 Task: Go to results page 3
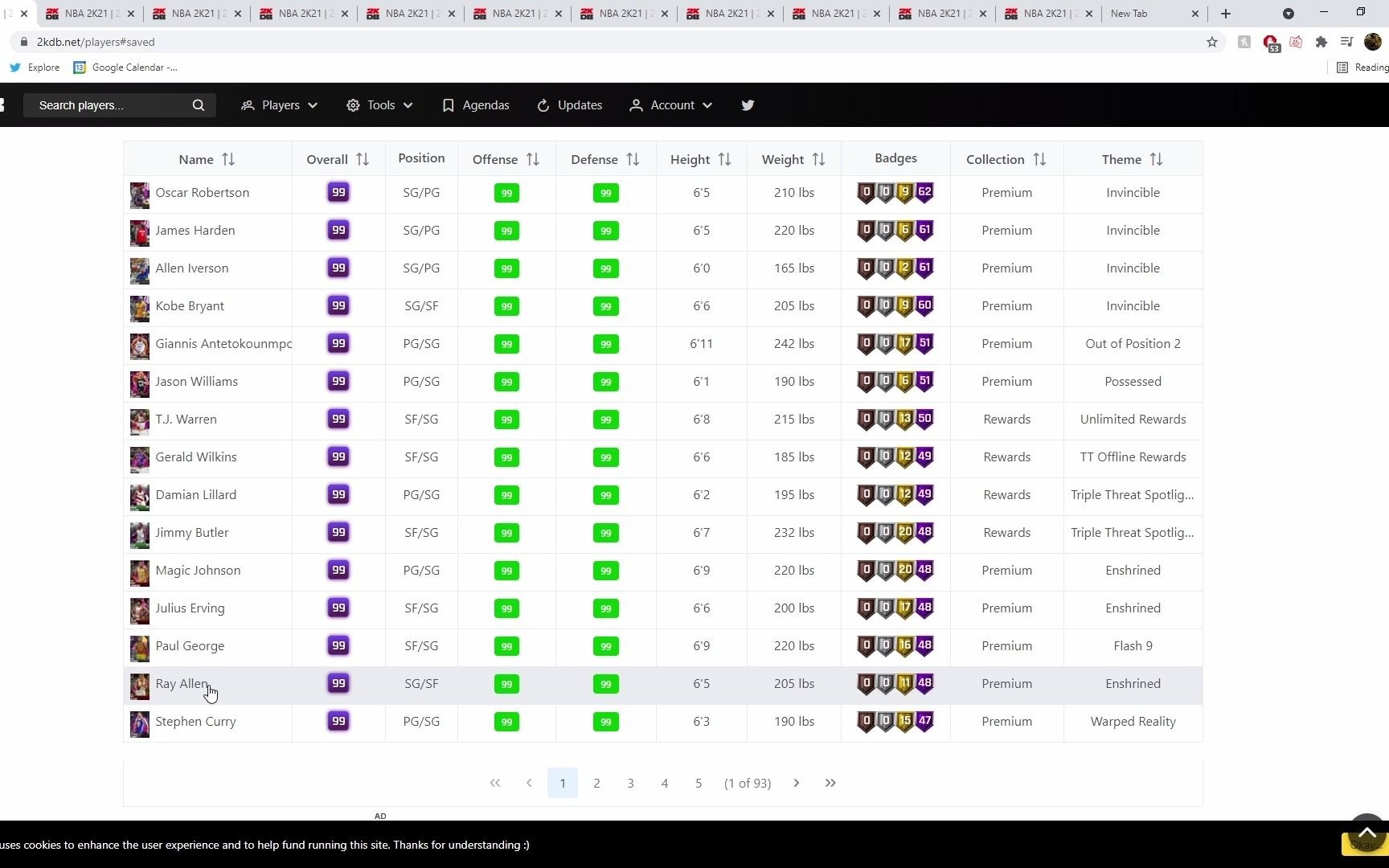point(631,783)
